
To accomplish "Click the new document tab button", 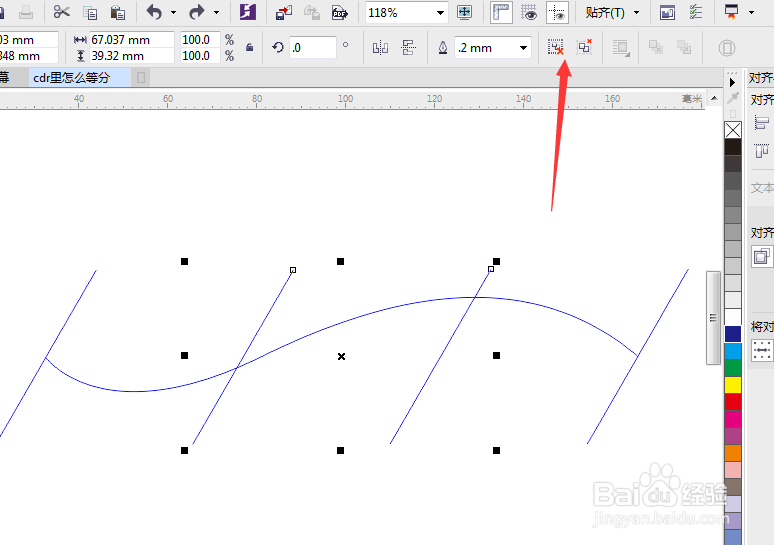I will [x=141, y=78].
